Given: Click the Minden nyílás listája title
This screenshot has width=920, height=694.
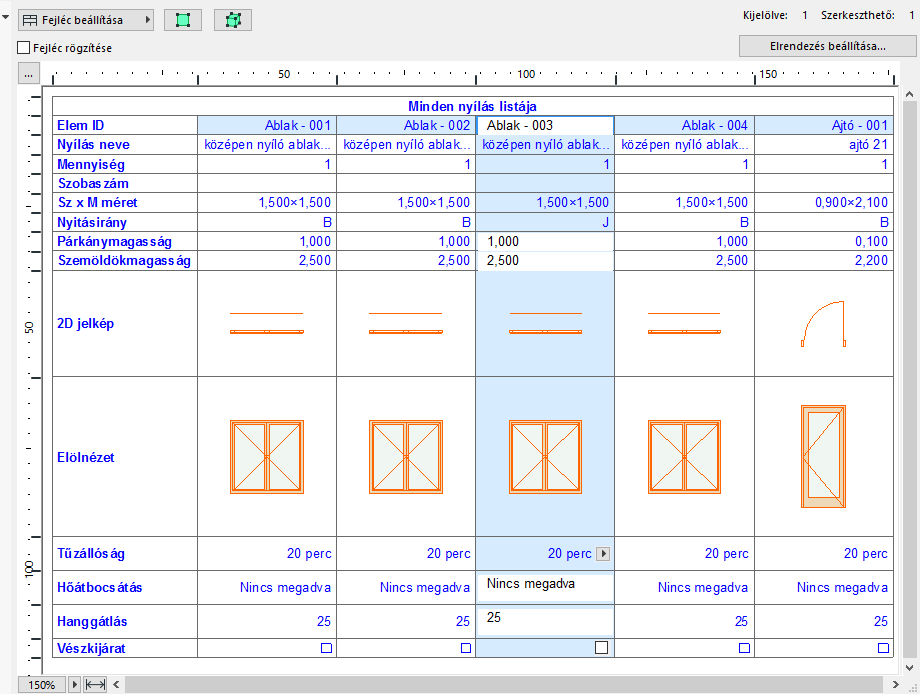Looking at the screenshot, I should [x=472, y=106].
